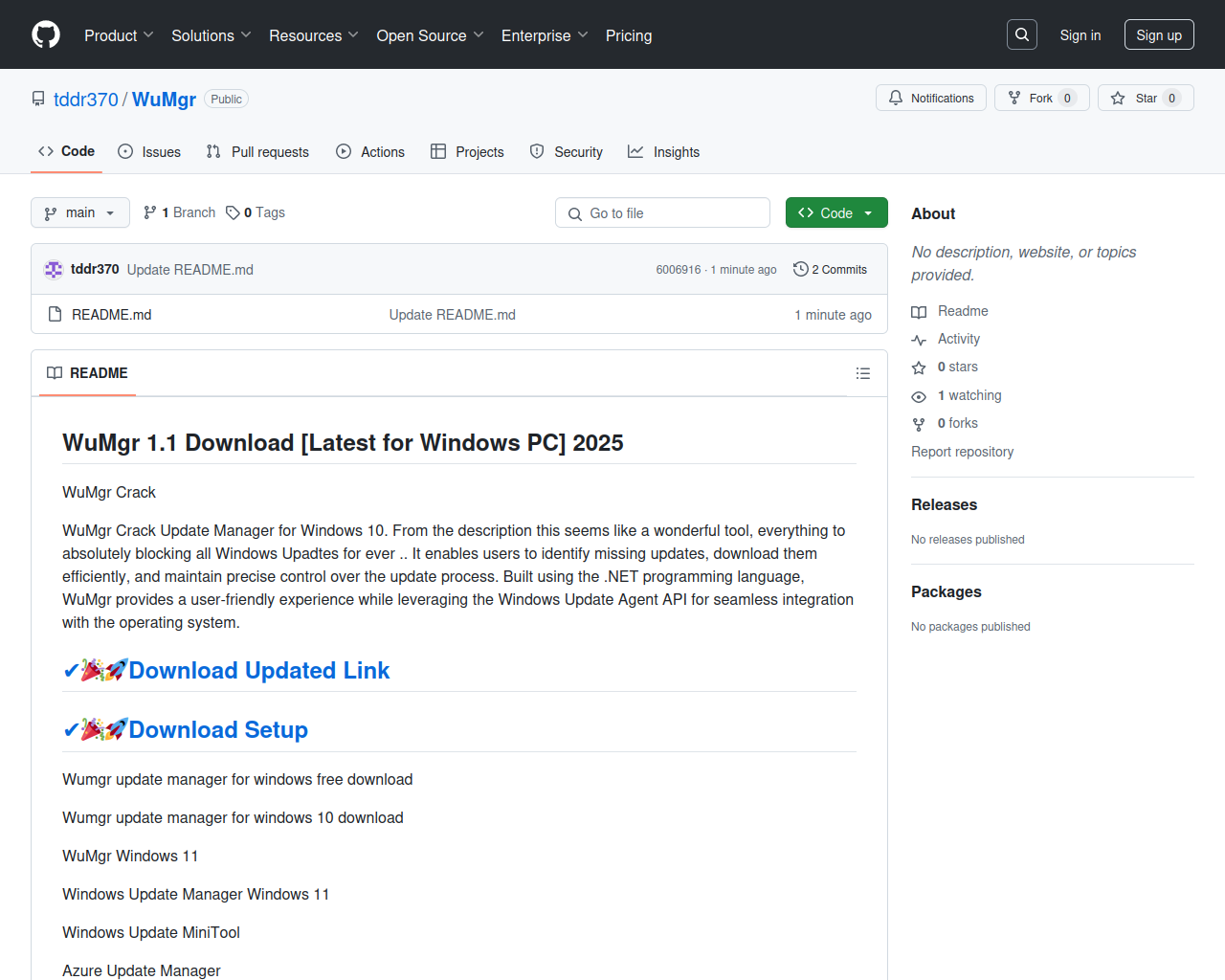
Task: Open the Insights tab
Action: click(664, 151)
